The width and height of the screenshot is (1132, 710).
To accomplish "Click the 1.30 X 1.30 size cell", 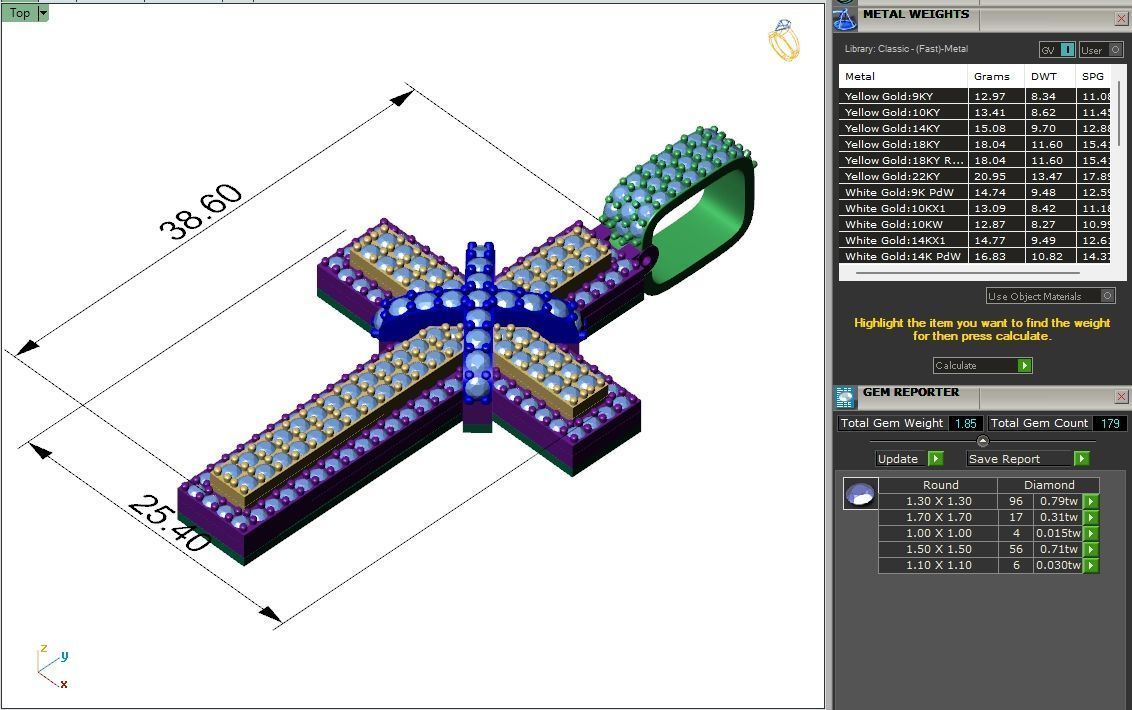I will (x=939, y=501).
